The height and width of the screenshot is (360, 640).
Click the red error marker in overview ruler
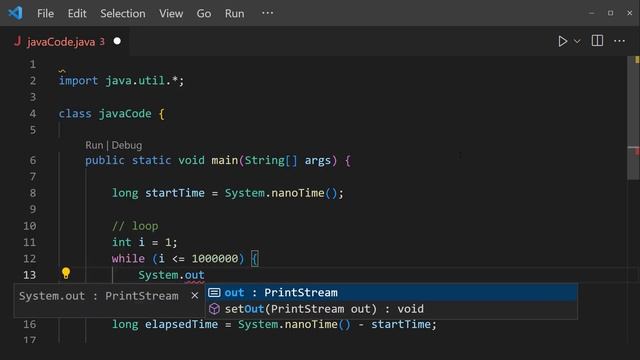[x=636, y=151]
